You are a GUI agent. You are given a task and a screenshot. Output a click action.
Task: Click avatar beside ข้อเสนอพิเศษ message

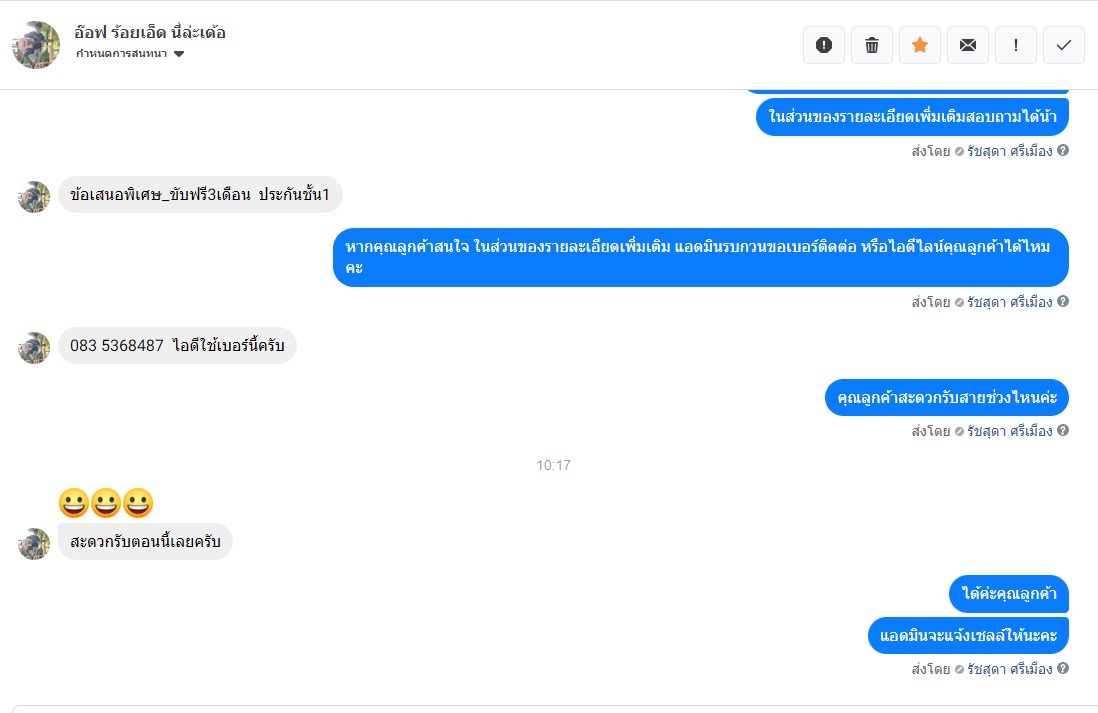[x=34, y=197]
